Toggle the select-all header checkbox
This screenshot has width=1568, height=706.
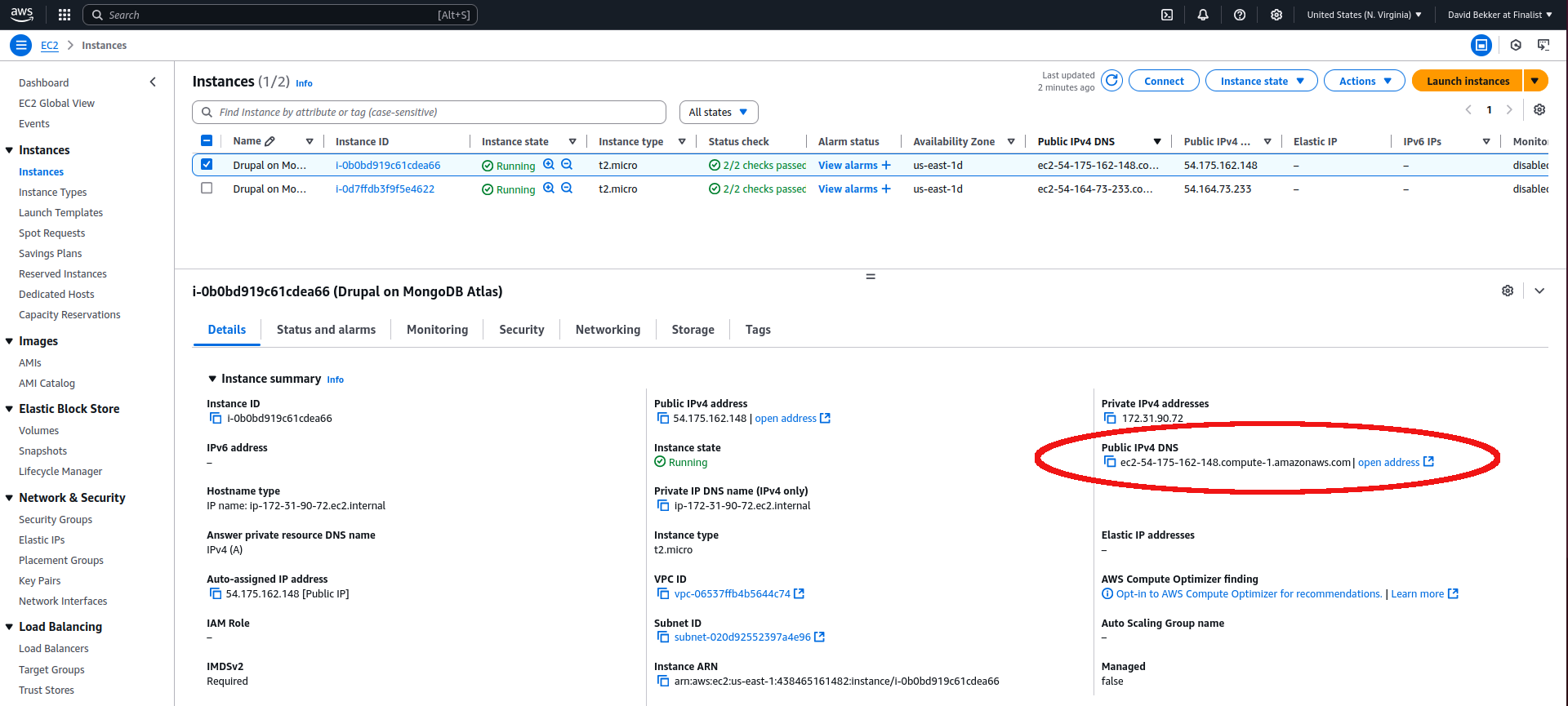point(207,140)
